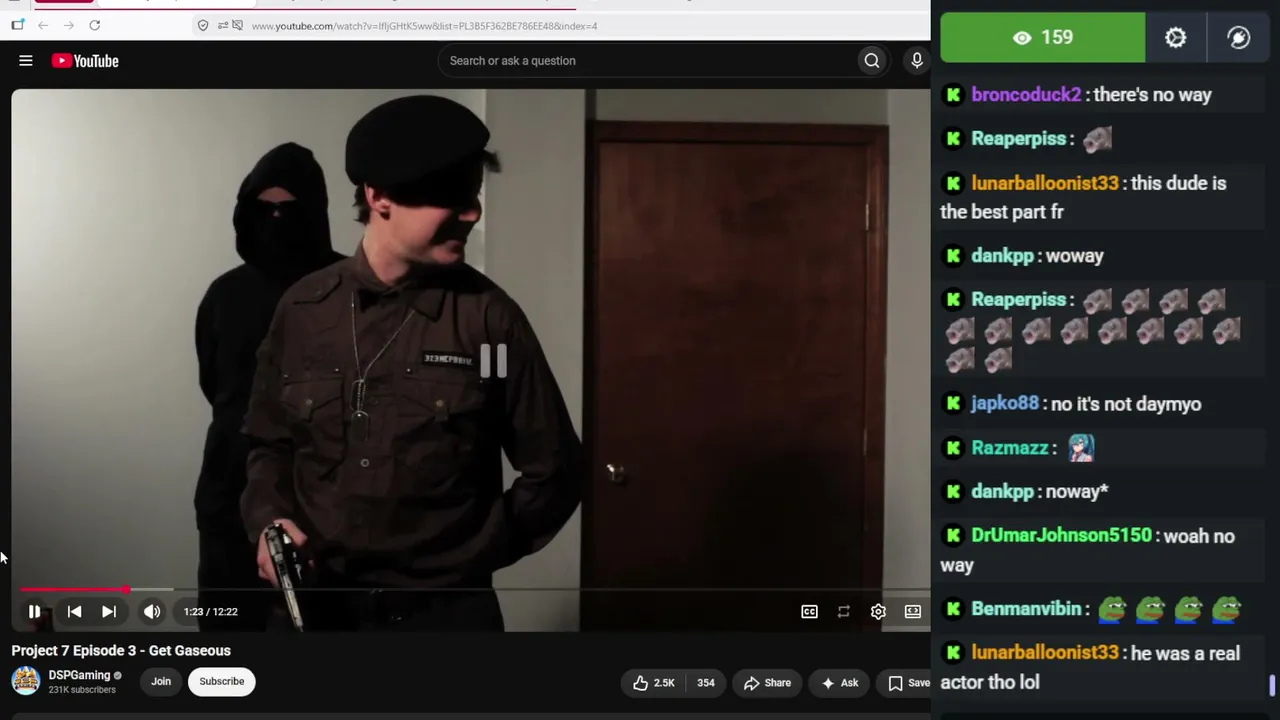The width and height of the screenshot is (1280, 720).
Task: Start voice search with the microphone
Action: pos(916,61)
